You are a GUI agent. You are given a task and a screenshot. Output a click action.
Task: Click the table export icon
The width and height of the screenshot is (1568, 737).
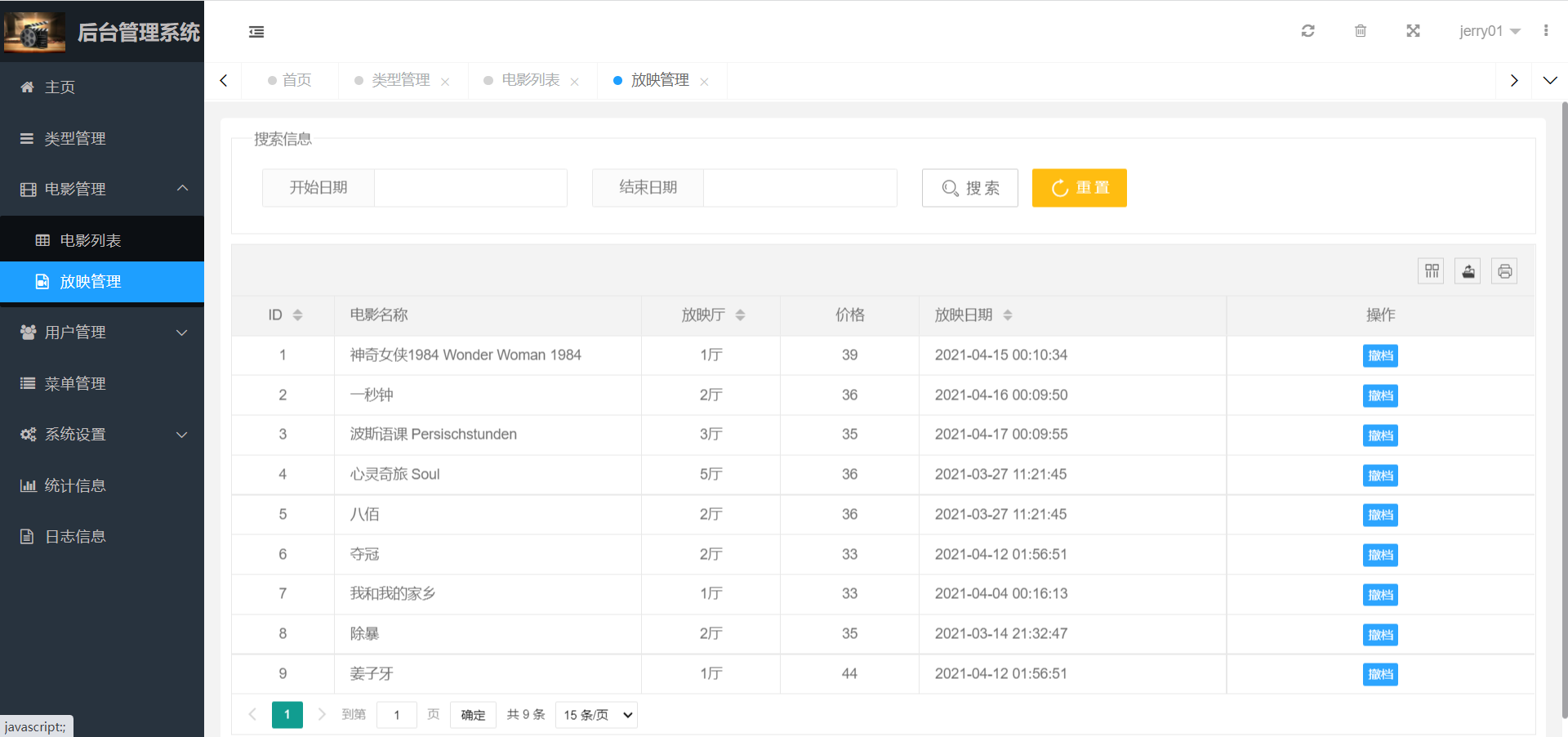[1468, 271]
